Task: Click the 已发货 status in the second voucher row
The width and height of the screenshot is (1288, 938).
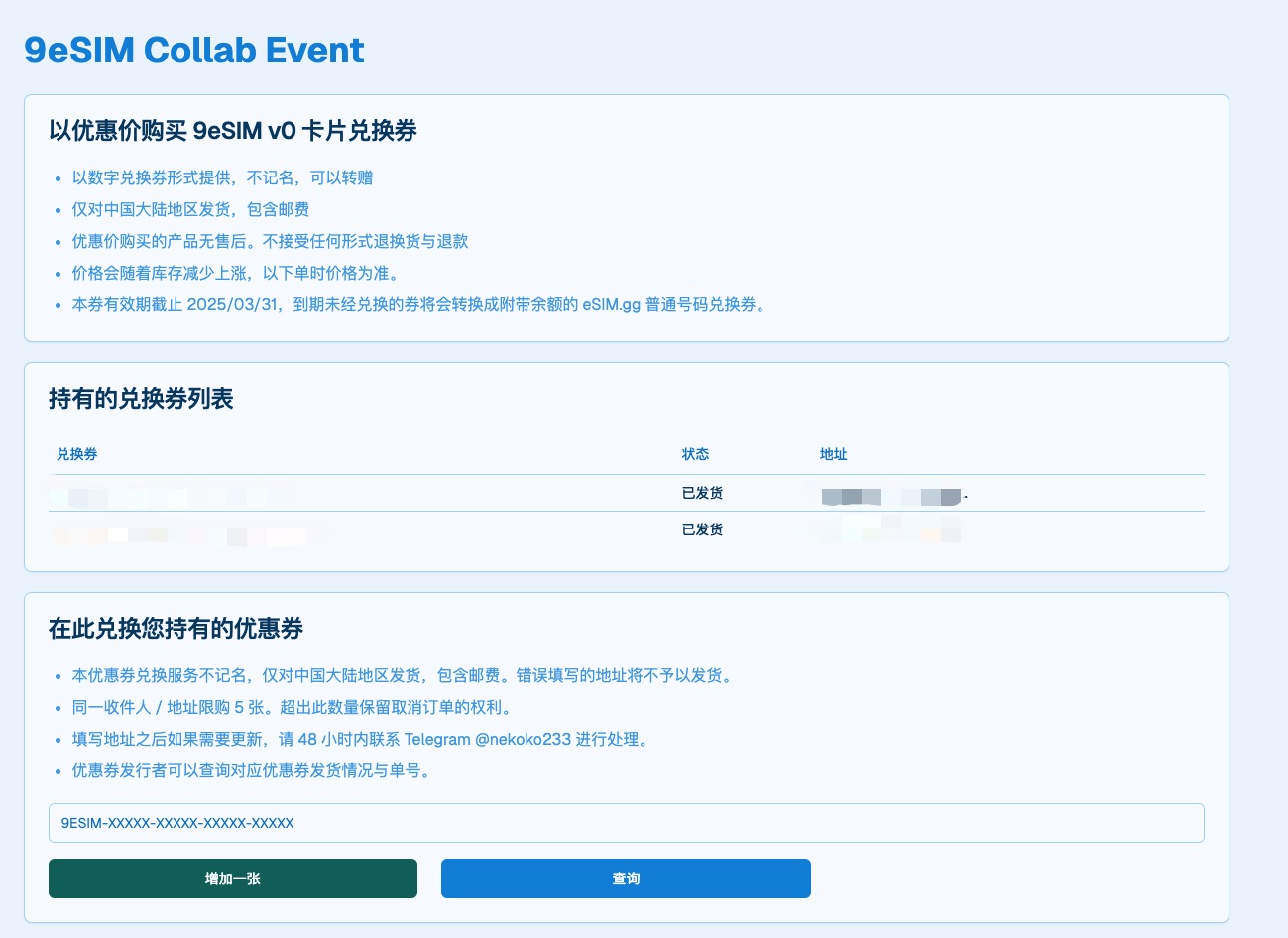Action: 702,529
